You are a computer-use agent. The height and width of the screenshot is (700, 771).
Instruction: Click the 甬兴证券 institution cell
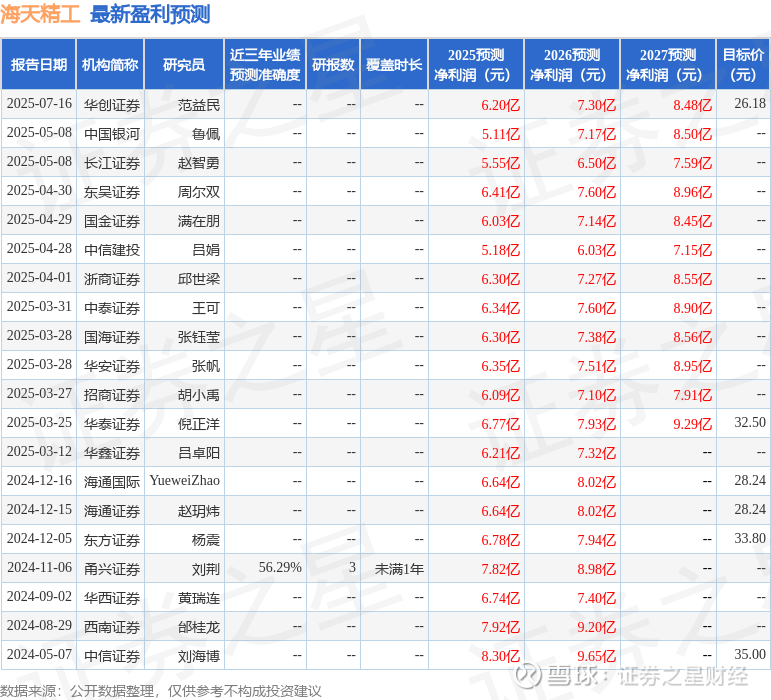[112, 569]
